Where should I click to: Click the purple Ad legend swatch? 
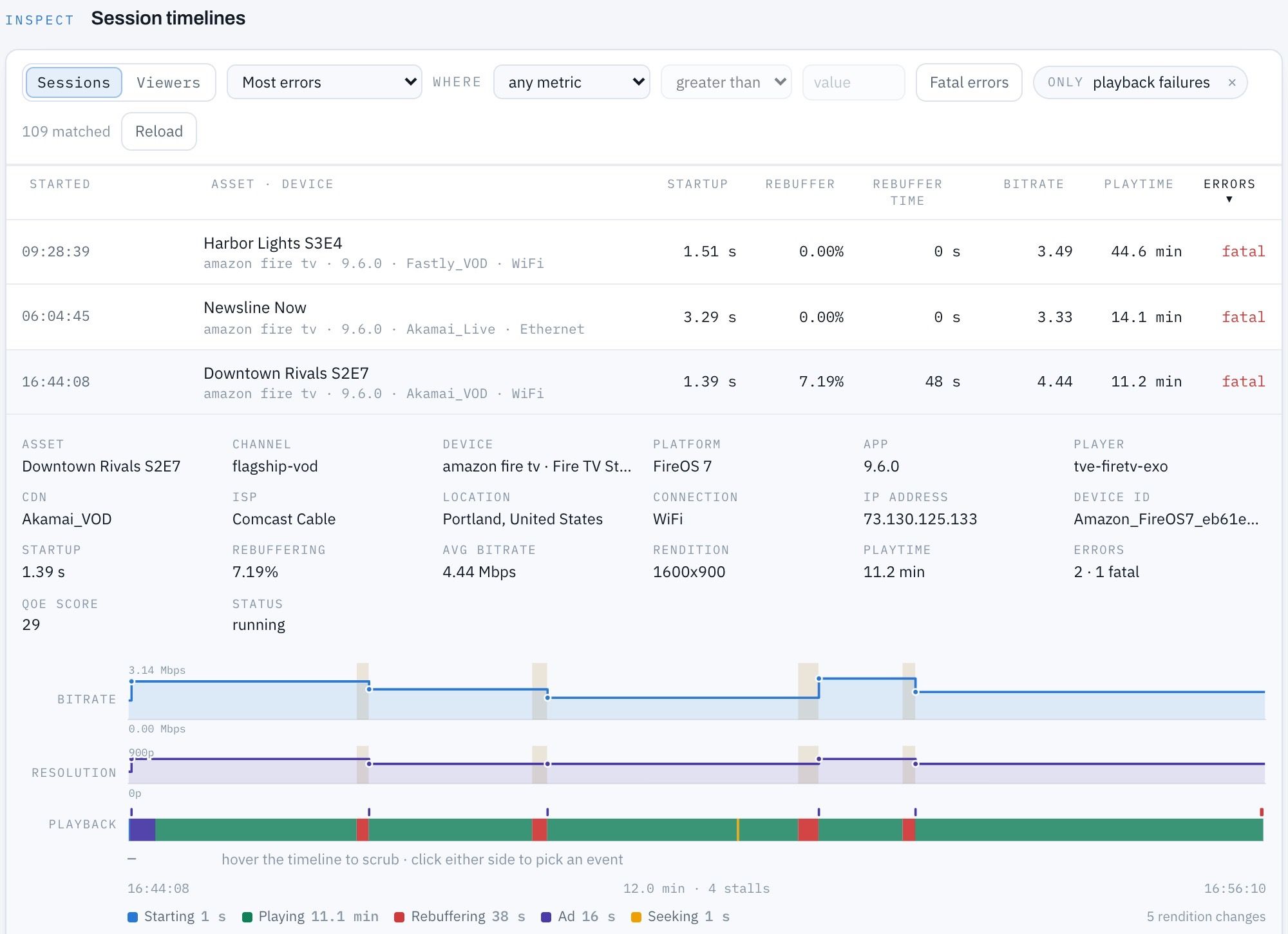(x=546, y=917)
